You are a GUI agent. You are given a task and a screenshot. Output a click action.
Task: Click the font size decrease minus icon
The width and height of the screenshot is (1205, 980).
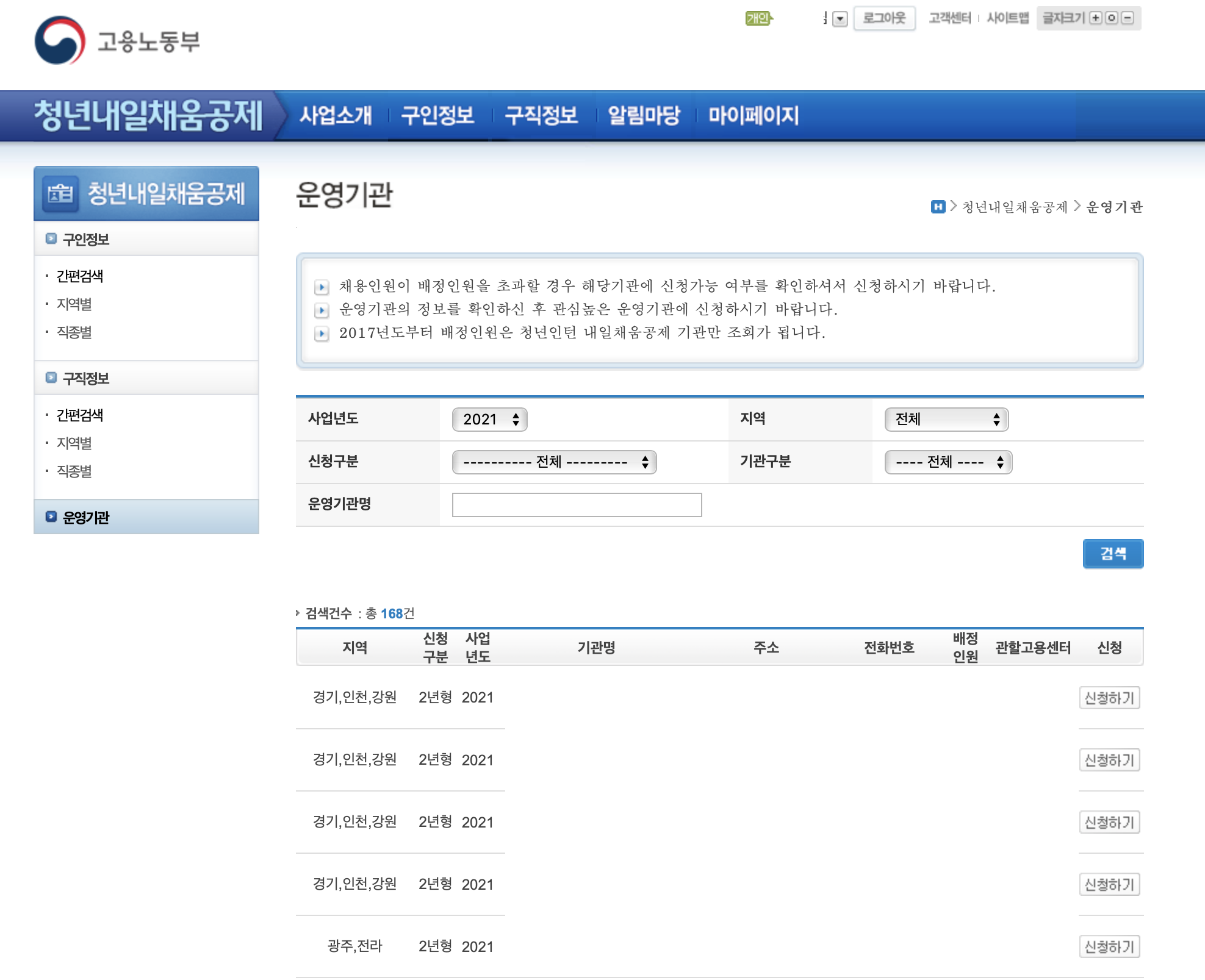click(1128, 18)
